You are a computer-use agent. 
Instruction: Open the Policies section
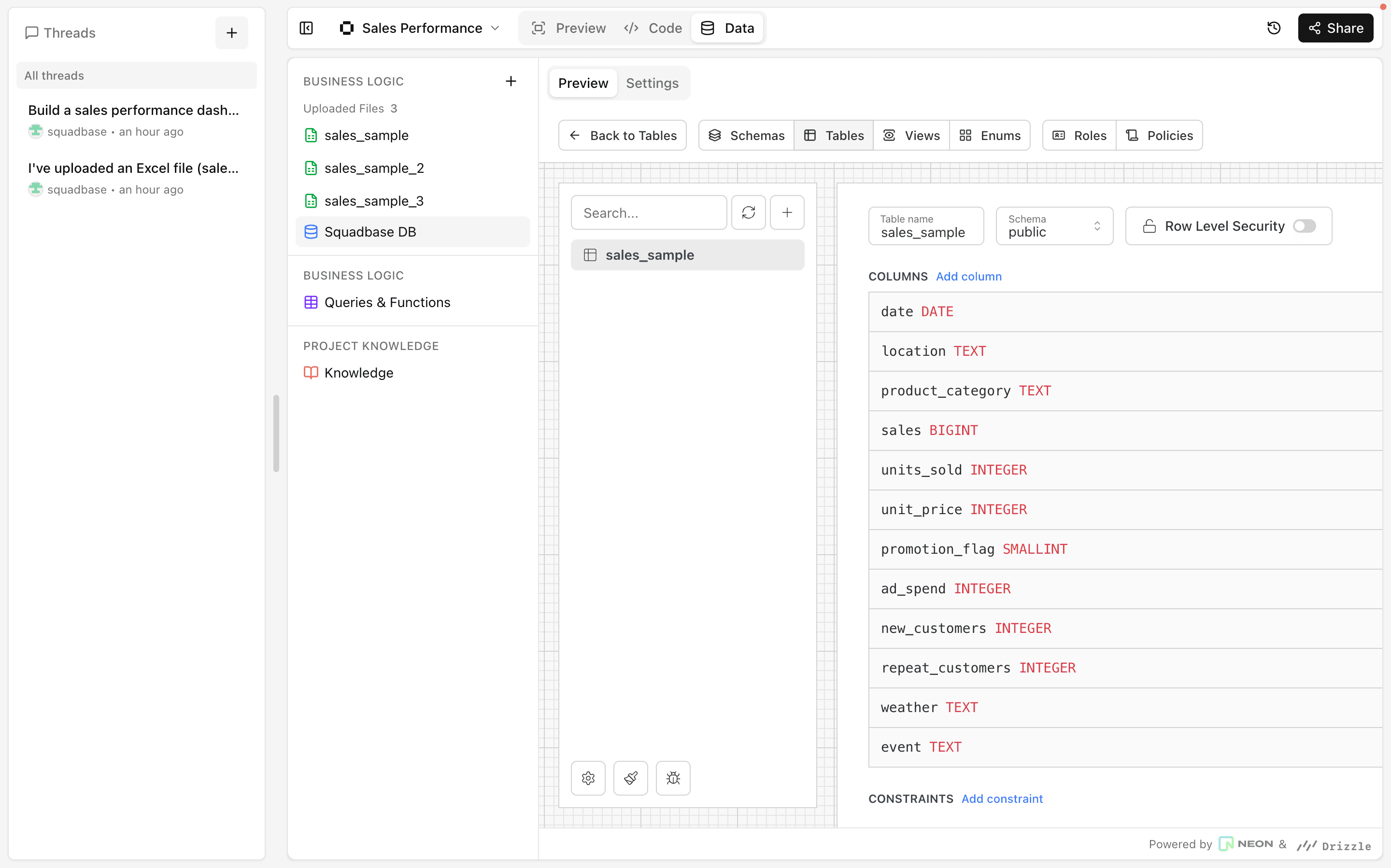pos(1159,135)
